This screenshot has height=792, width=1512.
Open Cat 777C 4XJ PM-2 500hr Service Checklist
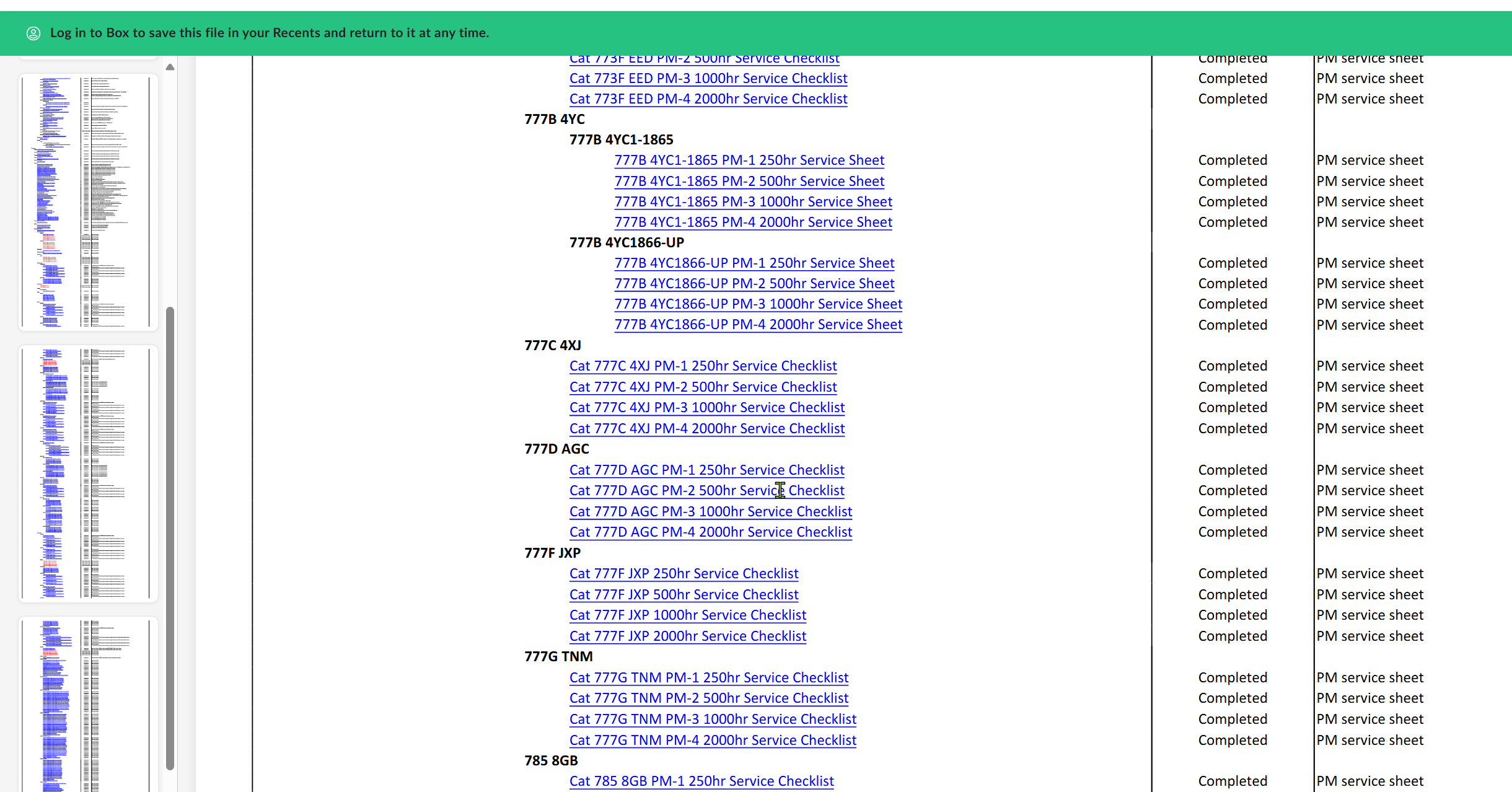click(x=703, y=387)
